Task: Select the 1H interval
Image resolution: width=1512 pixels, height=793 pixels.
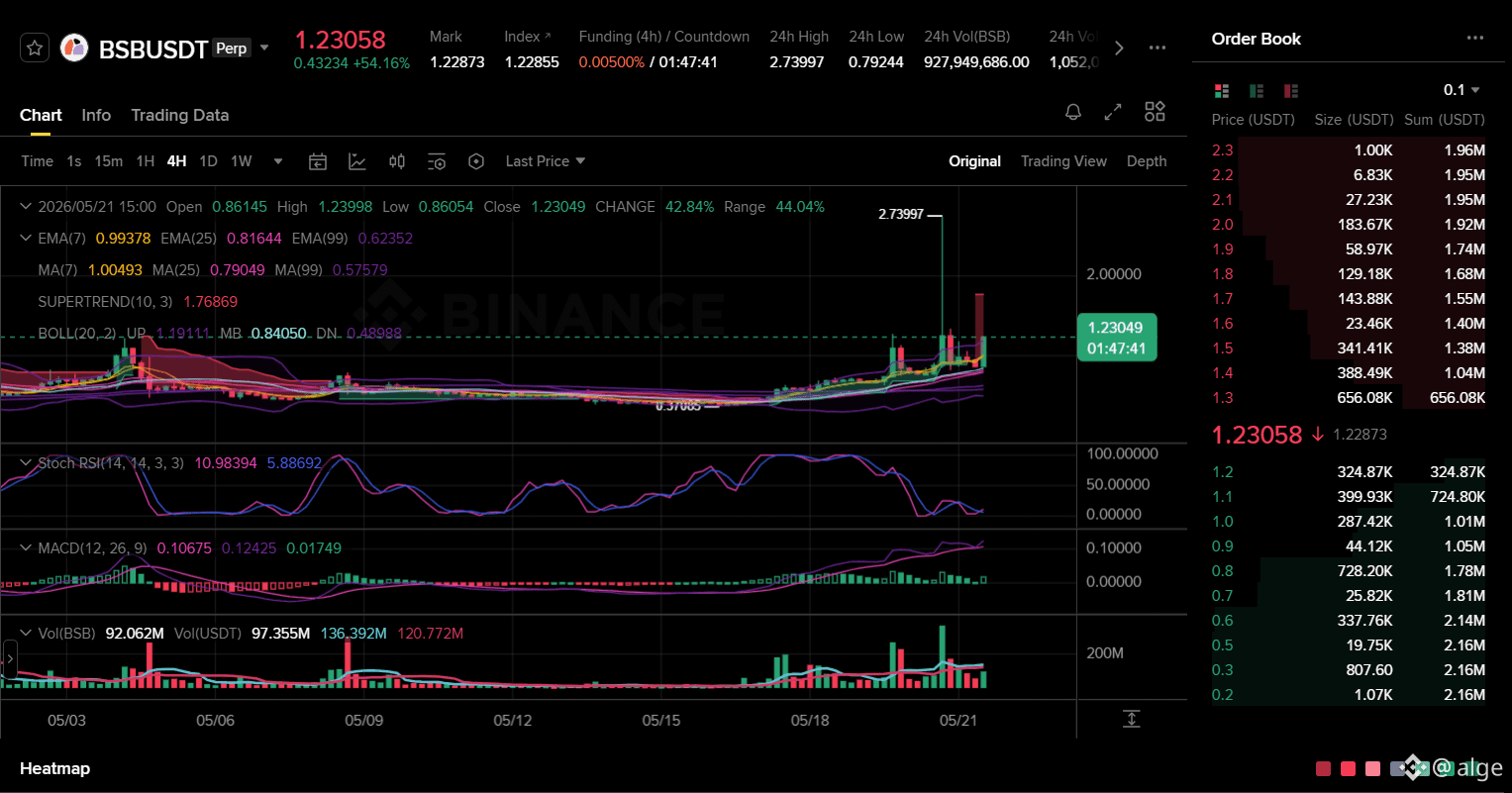Action: [x=146, y=161]
